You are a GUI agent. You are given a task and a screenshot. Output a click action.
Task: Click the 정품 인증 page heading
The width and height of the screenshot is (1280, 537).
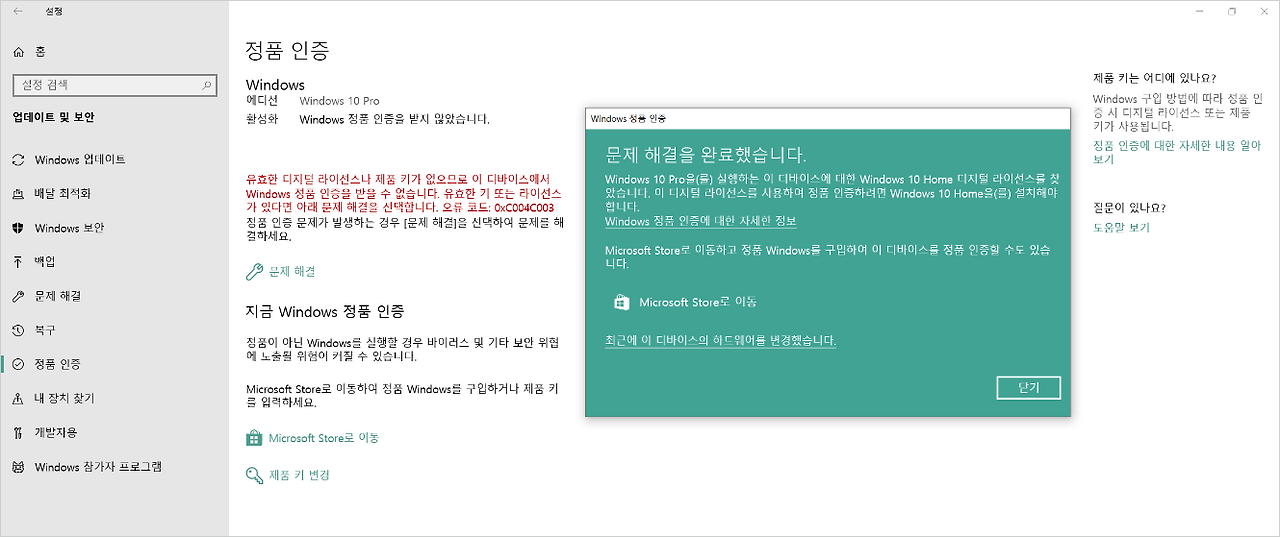(287, 50)
